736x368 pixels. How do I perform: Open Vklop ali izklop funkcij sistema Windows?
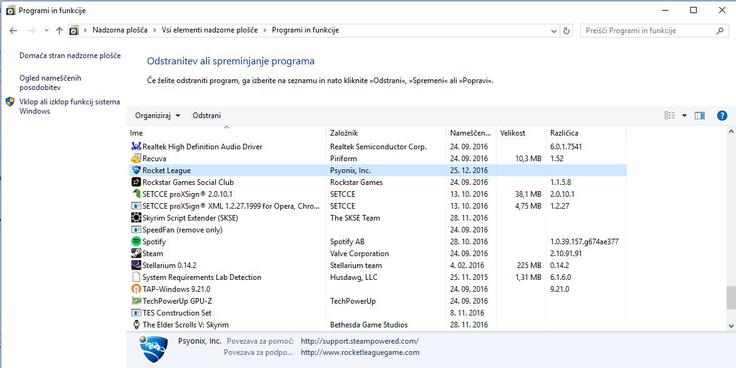69,107
